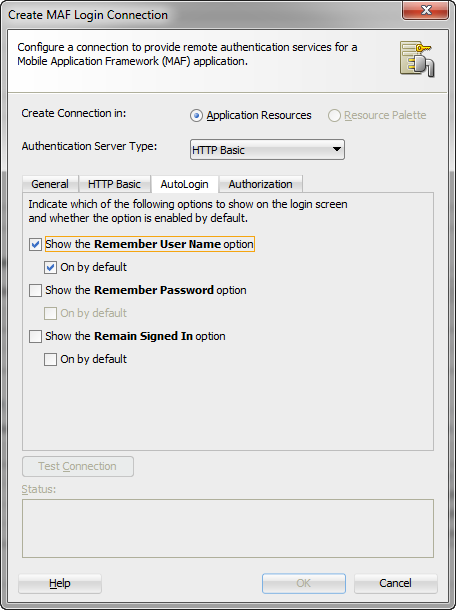Click the login connection key icon

click(x=417, y=60)
